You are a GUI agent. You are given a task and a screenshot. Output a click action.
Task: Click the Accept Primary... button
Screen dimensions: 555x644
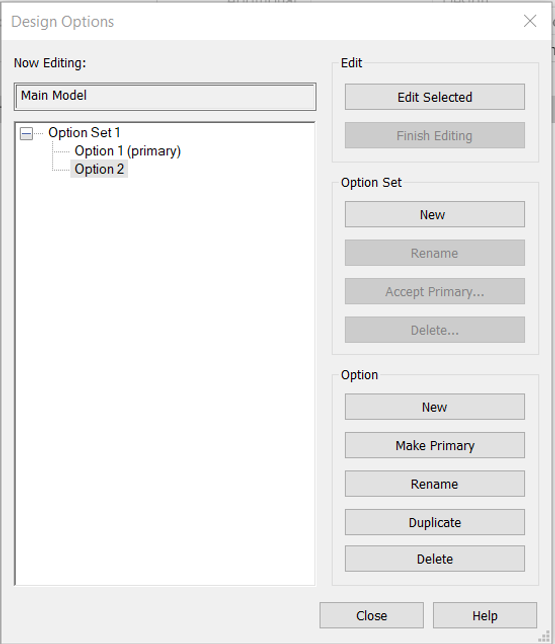click(x=435, y=291)
